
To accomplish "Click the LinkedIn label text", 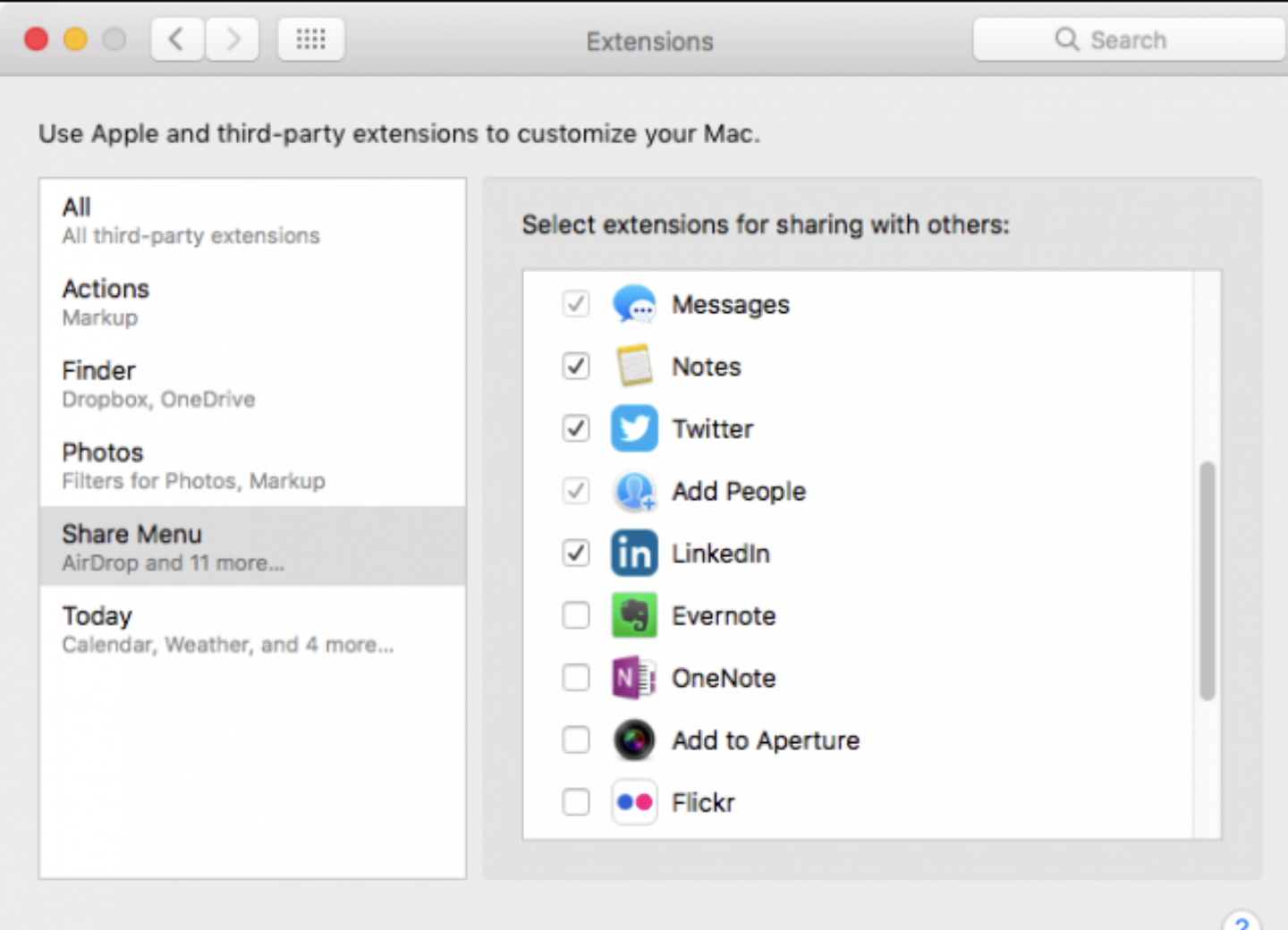I will (721, 554).
